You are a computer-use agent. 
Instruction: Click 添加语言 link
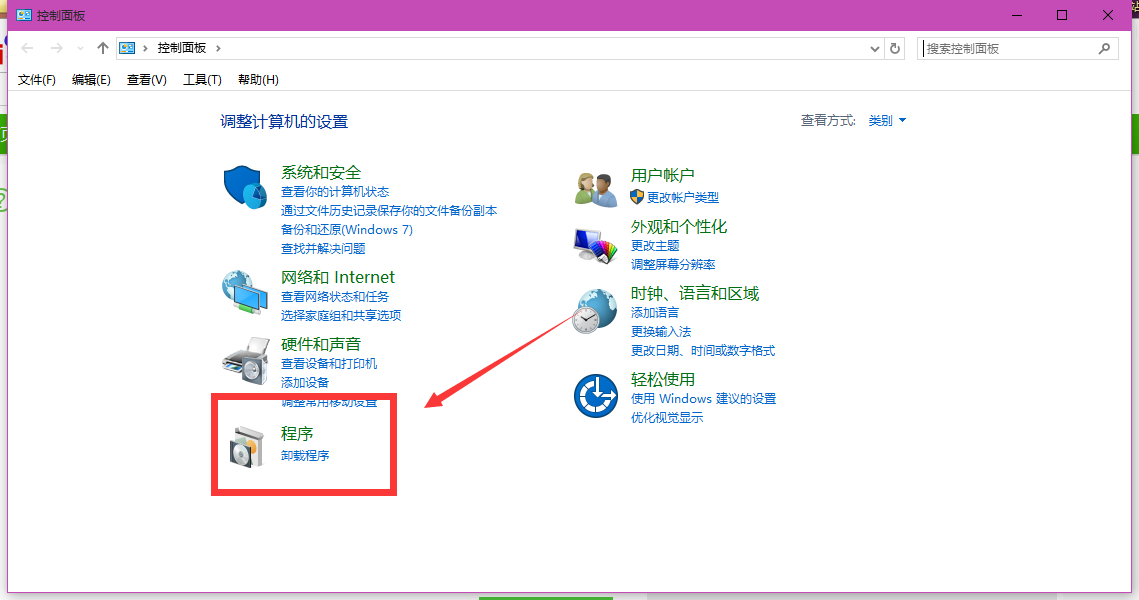tap(655, 312)
